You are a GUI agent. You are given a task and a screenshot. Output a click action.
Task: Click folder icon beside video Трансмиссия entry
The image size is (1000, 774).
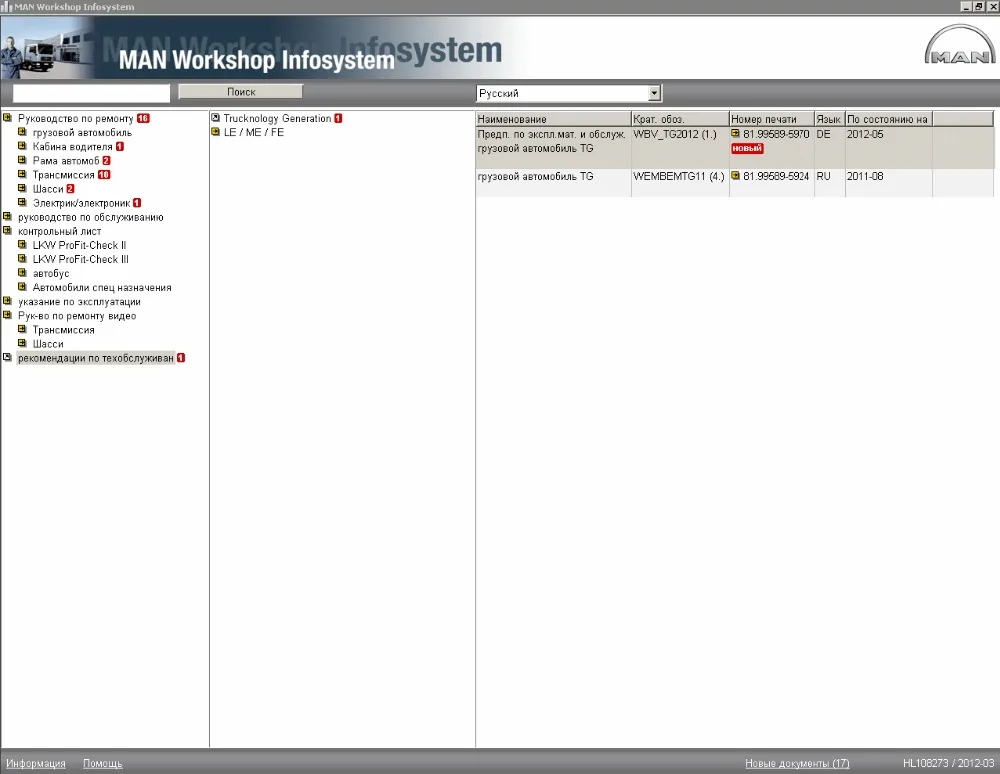pos(22,328)
